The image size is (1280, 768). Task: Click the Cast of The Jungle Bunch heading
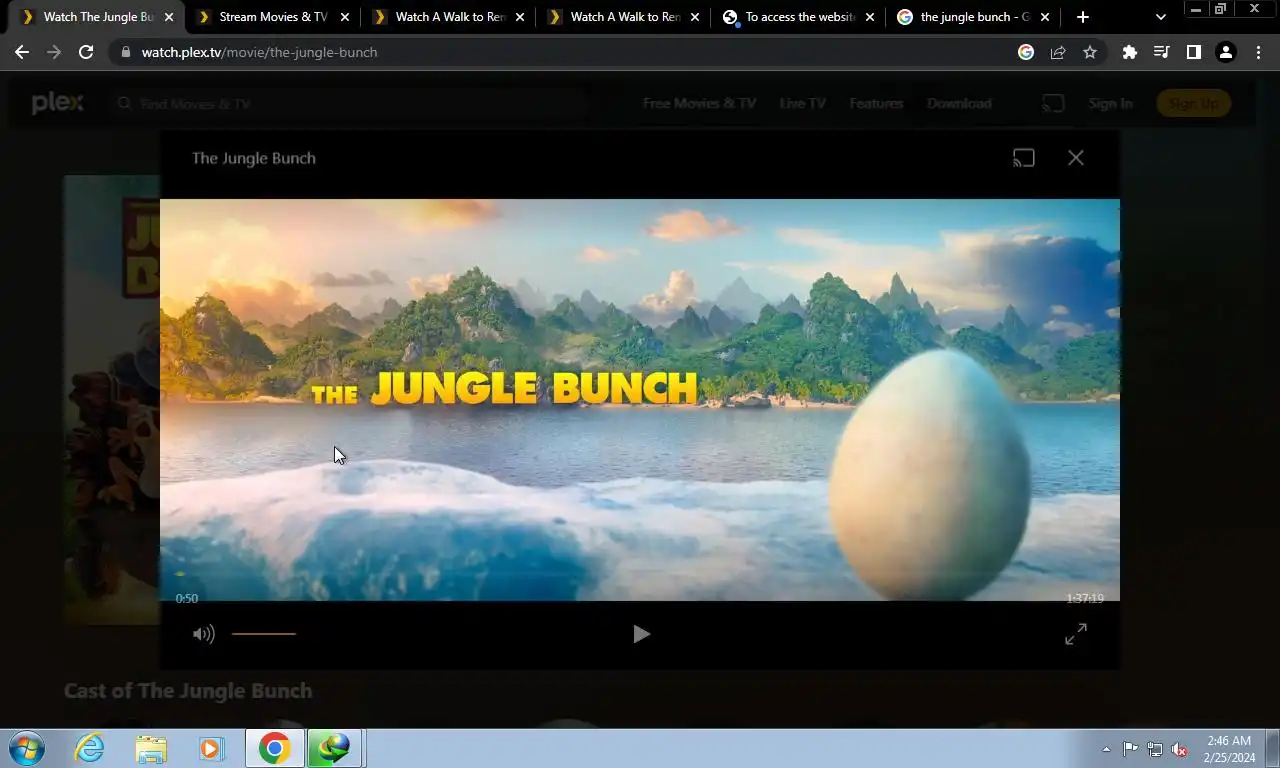click(x=188, y=691)
